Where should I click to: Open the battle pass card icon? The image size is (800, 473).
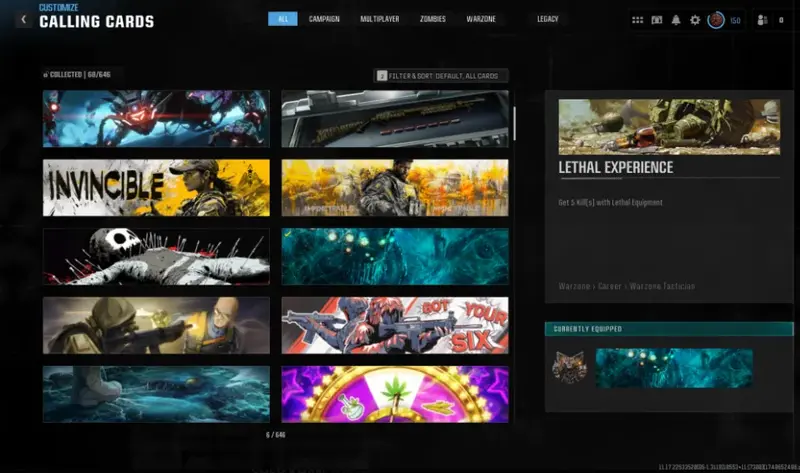(x=657, y=19)
